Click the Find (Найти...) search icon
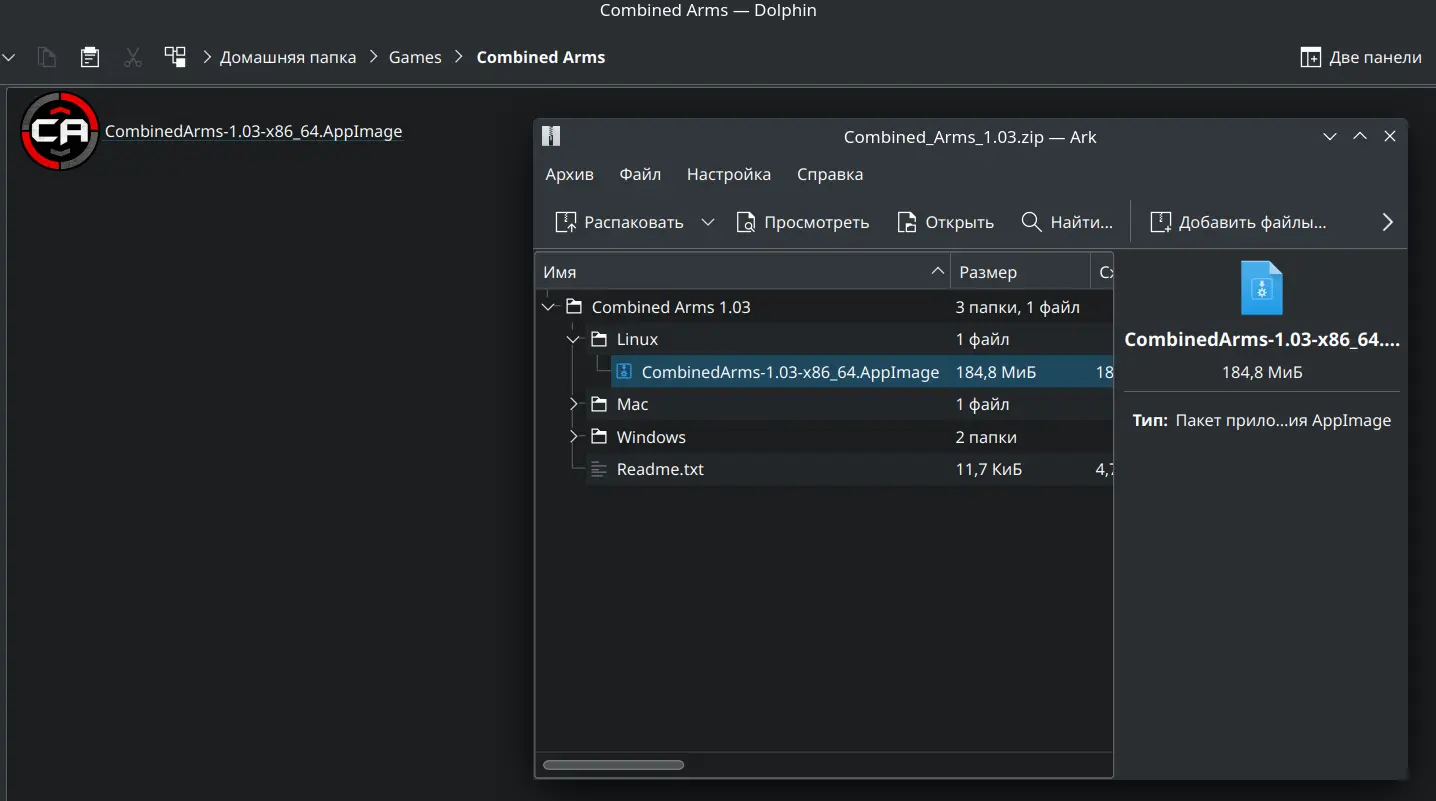1436x801 pixels. 1031,222
